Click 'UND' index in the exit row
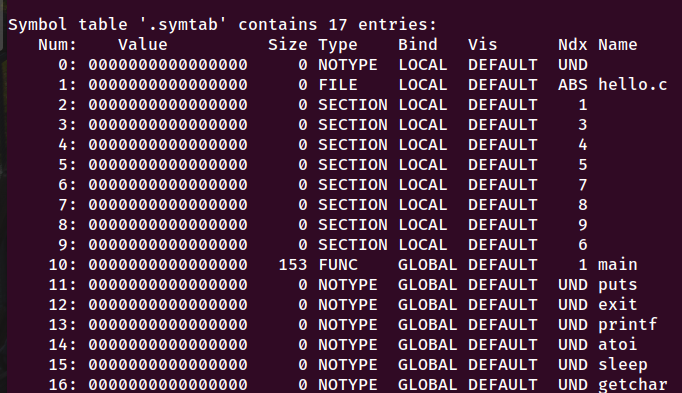The height and width of the screenshot is (393, 682). tap(572, 305)
